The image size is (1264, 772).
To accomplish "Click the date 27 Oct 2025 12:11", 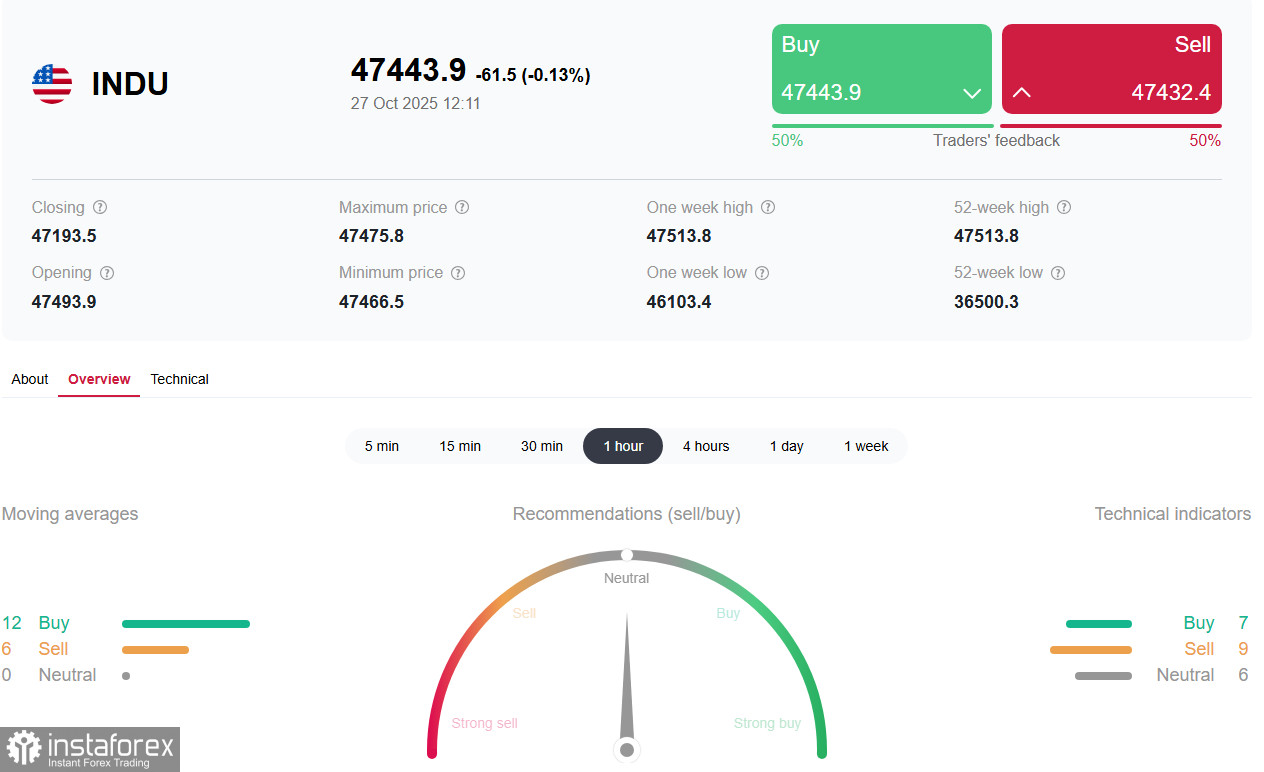I will point(416,103).
